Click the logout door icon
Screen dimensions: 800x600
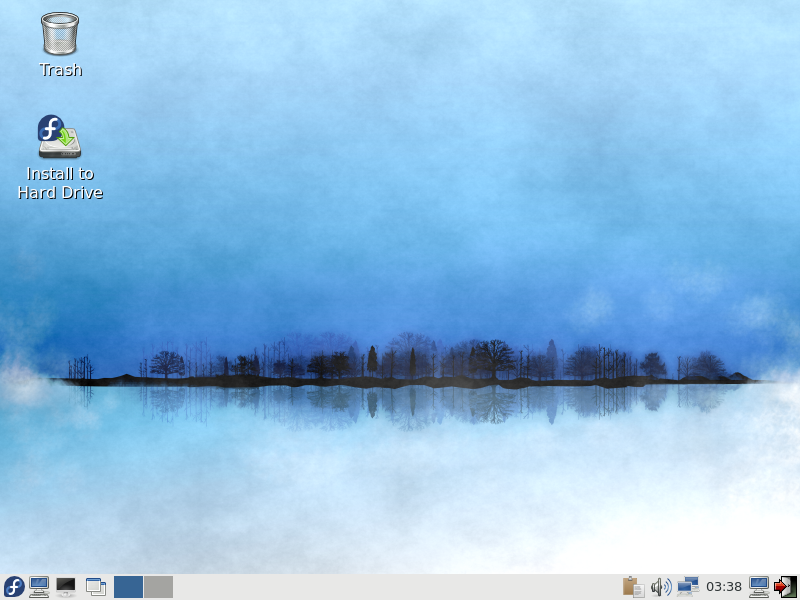pos(785,587)
